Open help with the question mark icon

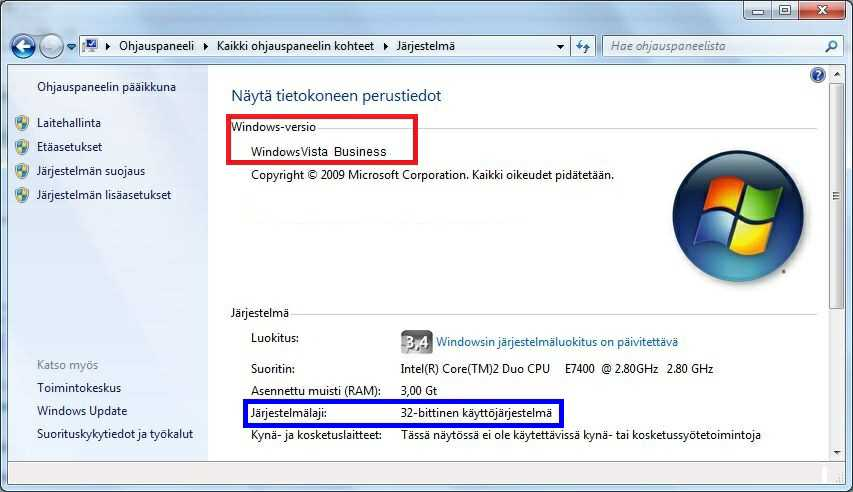coord(818,75)
